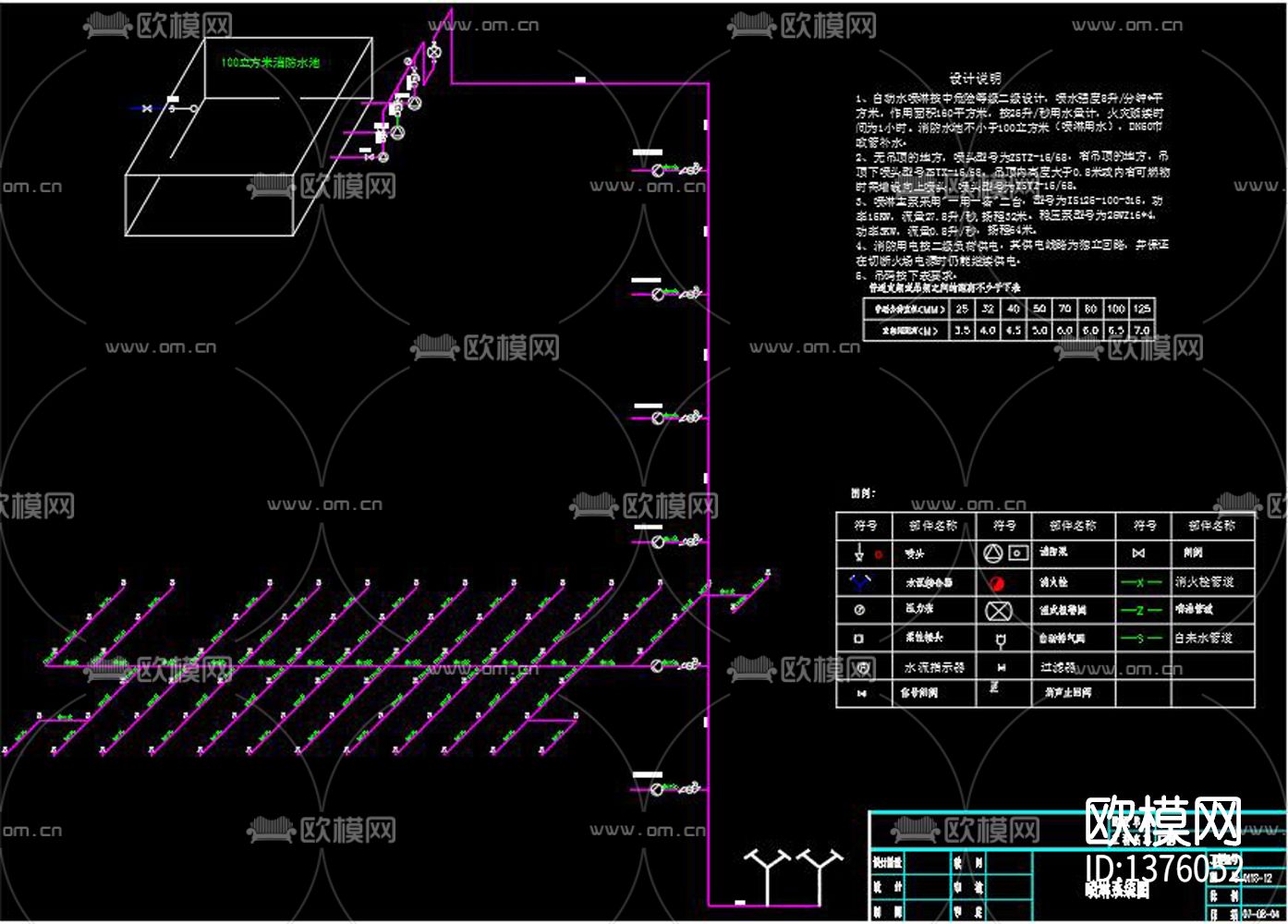Click the red fire hydrant legend symbol

(x=997, y=583)
